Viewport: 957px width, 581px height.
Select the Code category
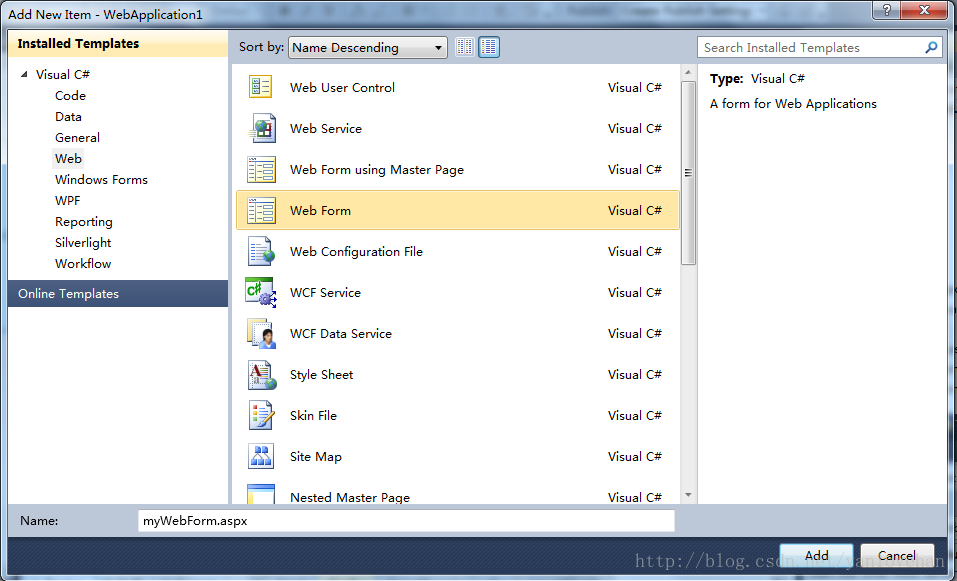coord(70,96)
